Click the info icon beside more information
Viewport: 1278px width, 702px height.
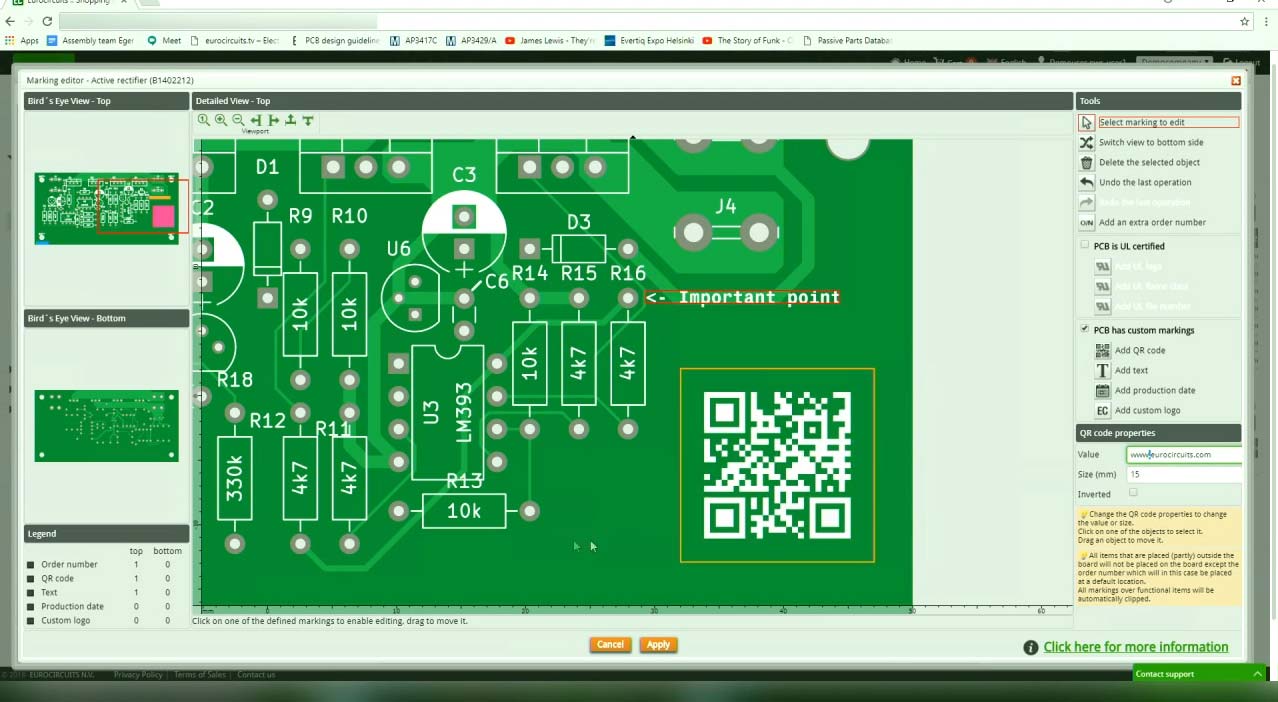pyautogui.click(x=1031, y=648)
